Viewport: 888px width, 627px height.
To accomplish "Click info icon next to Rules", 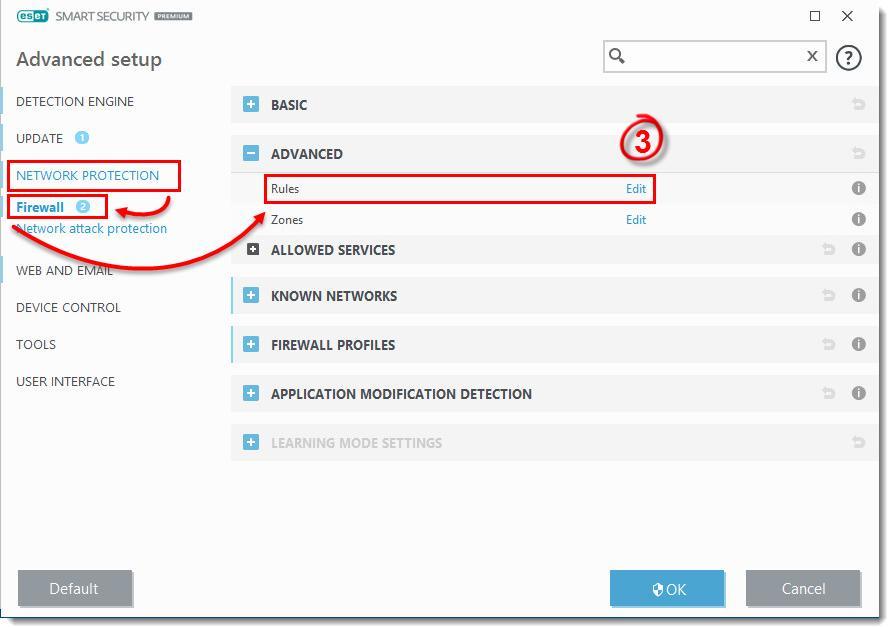I will 858,188.
